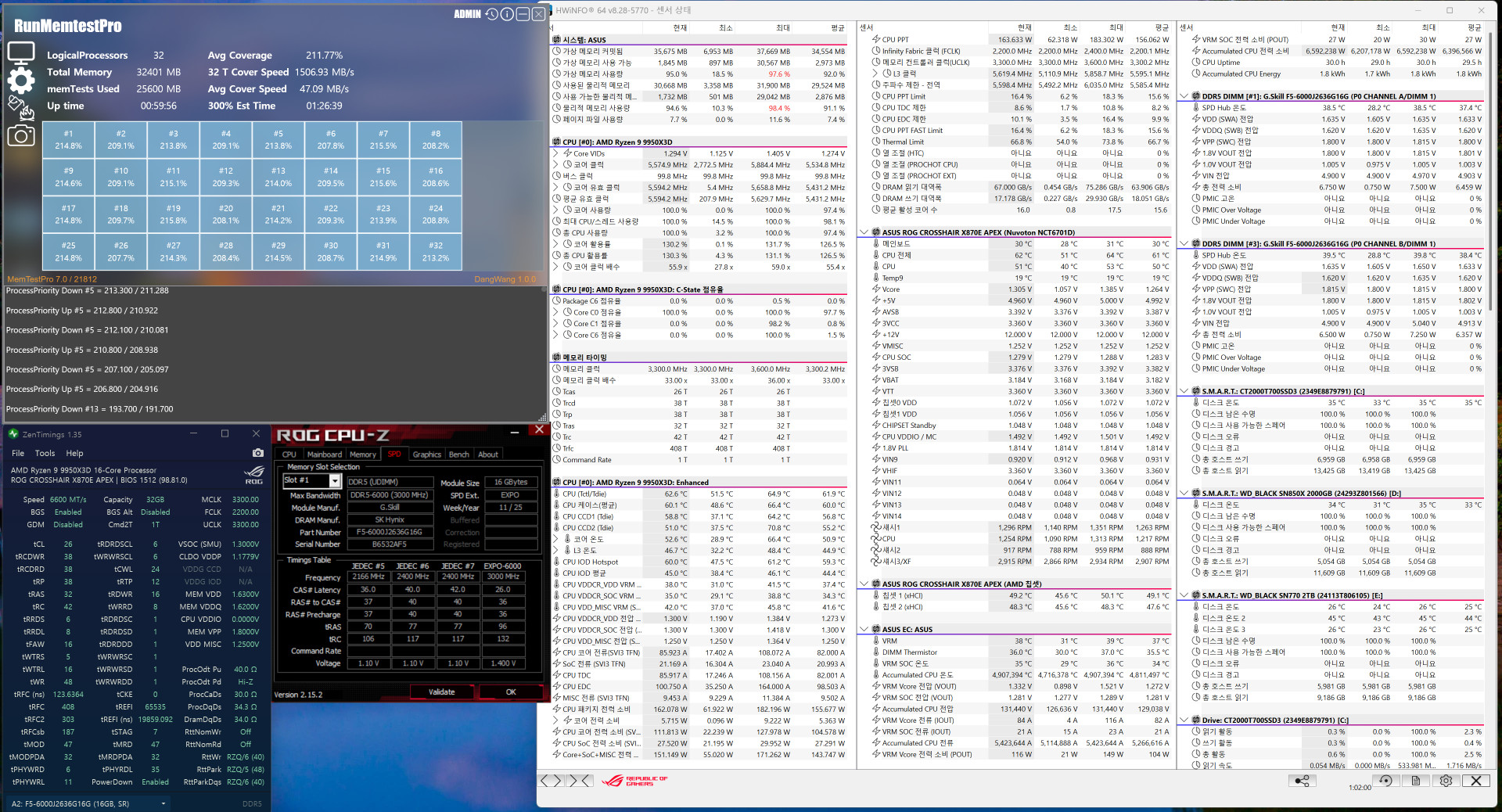Open the Tools menu in ZenTimings
This screenshot has width=1502, height=812.
click(45, 453)
